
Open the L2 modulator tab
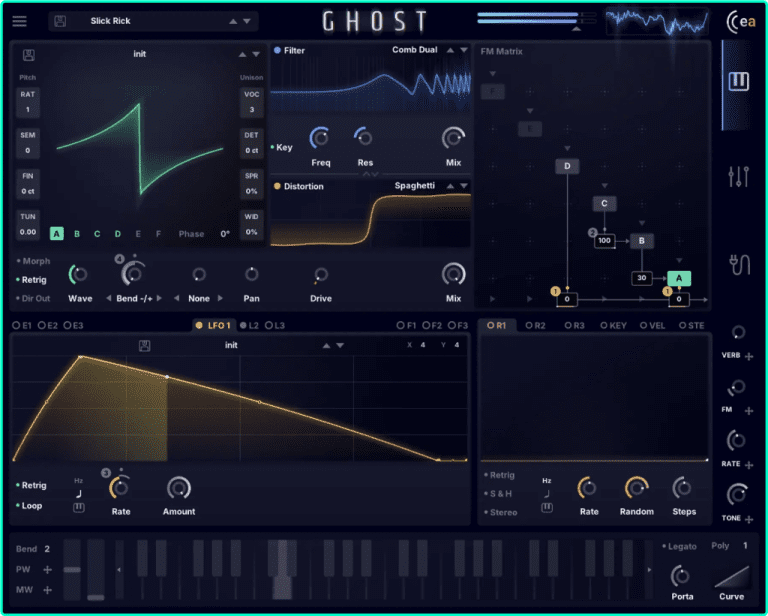(x=249, y=326)
